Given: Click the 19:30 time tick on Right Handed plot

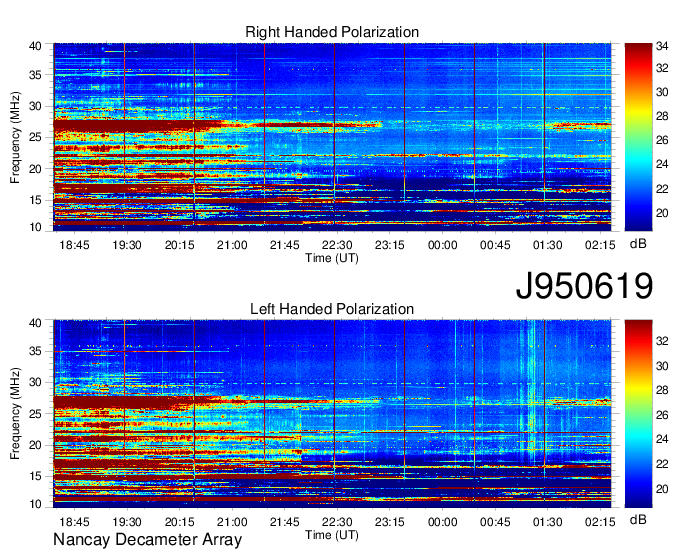Looking at the screenshot, I should (127, 245).
